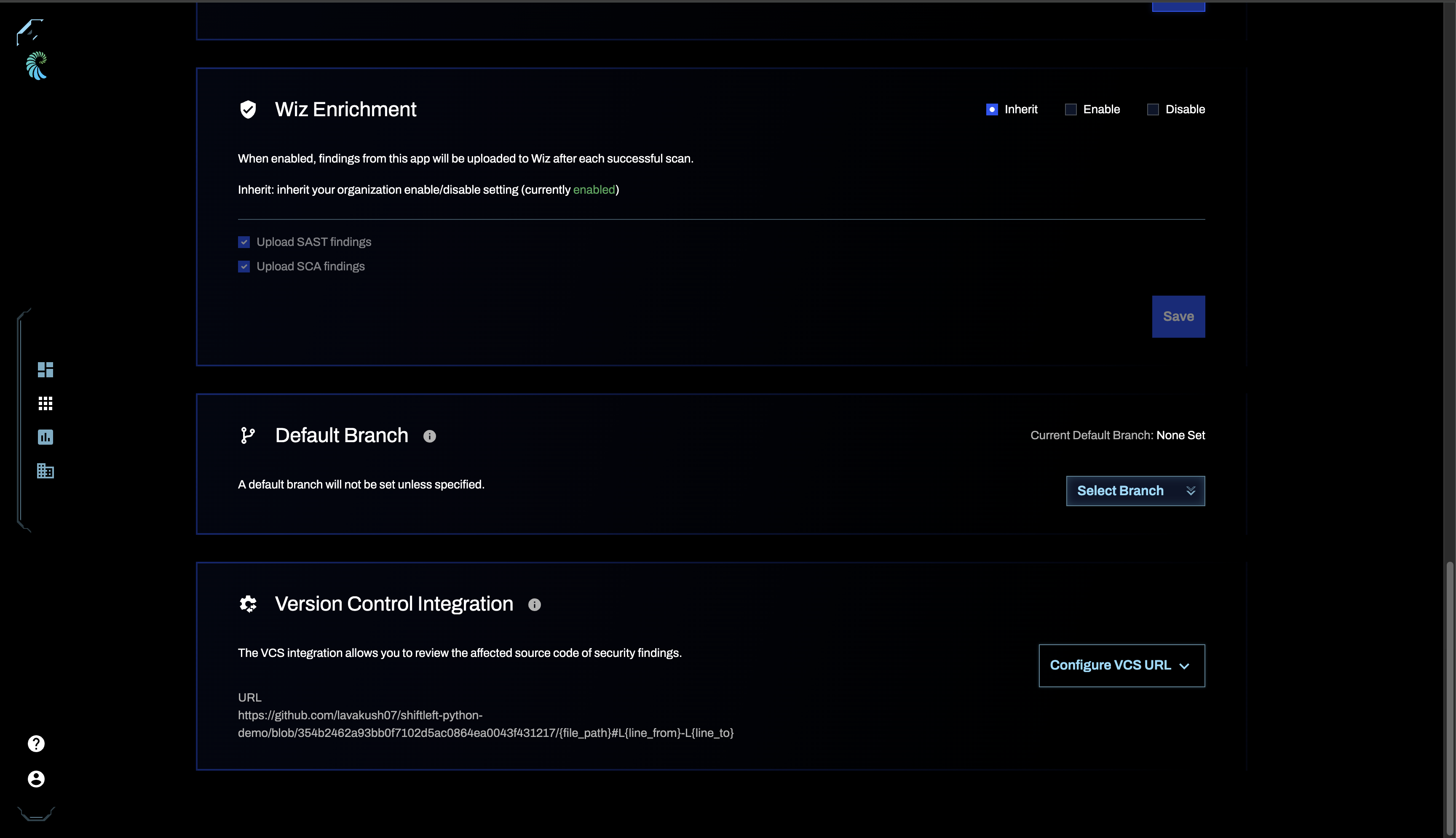Click the Qwiet spiral logo icon
Image resolution: width=1456 pixels, height=838 pixels.
coord(36,66)
